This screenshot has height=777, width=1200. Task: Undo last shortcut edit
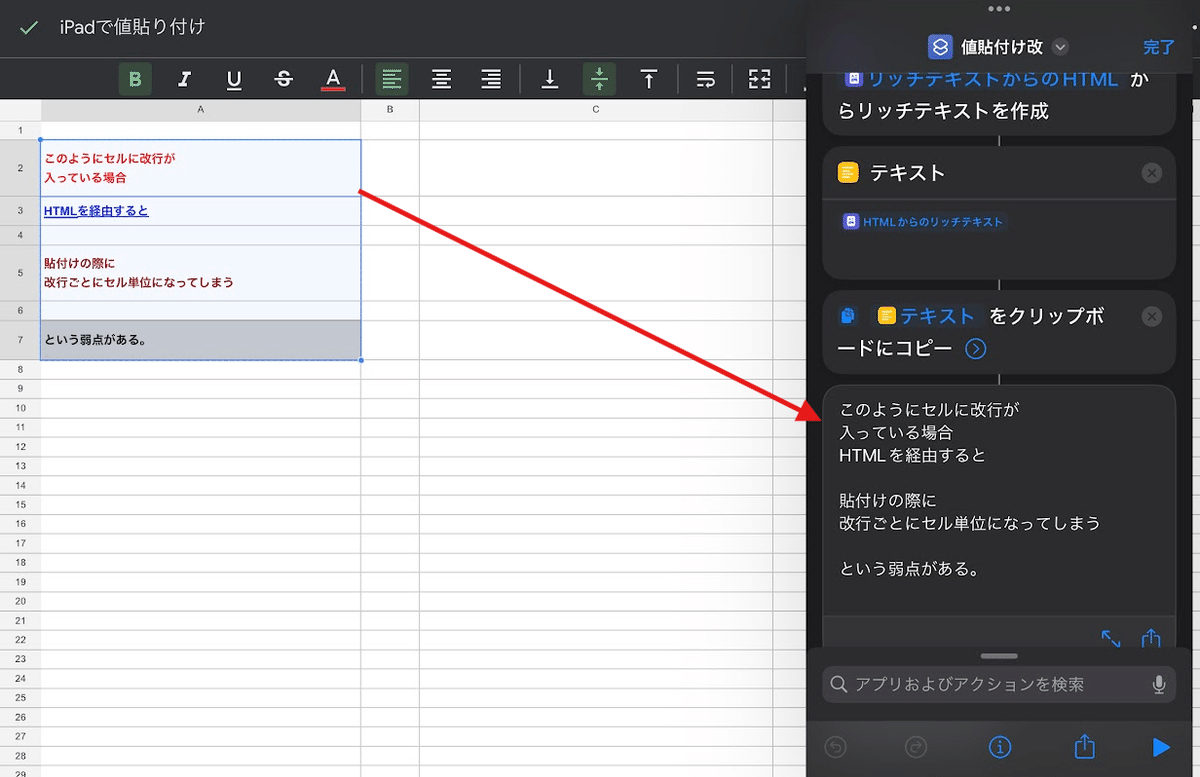tap(838, 747)
